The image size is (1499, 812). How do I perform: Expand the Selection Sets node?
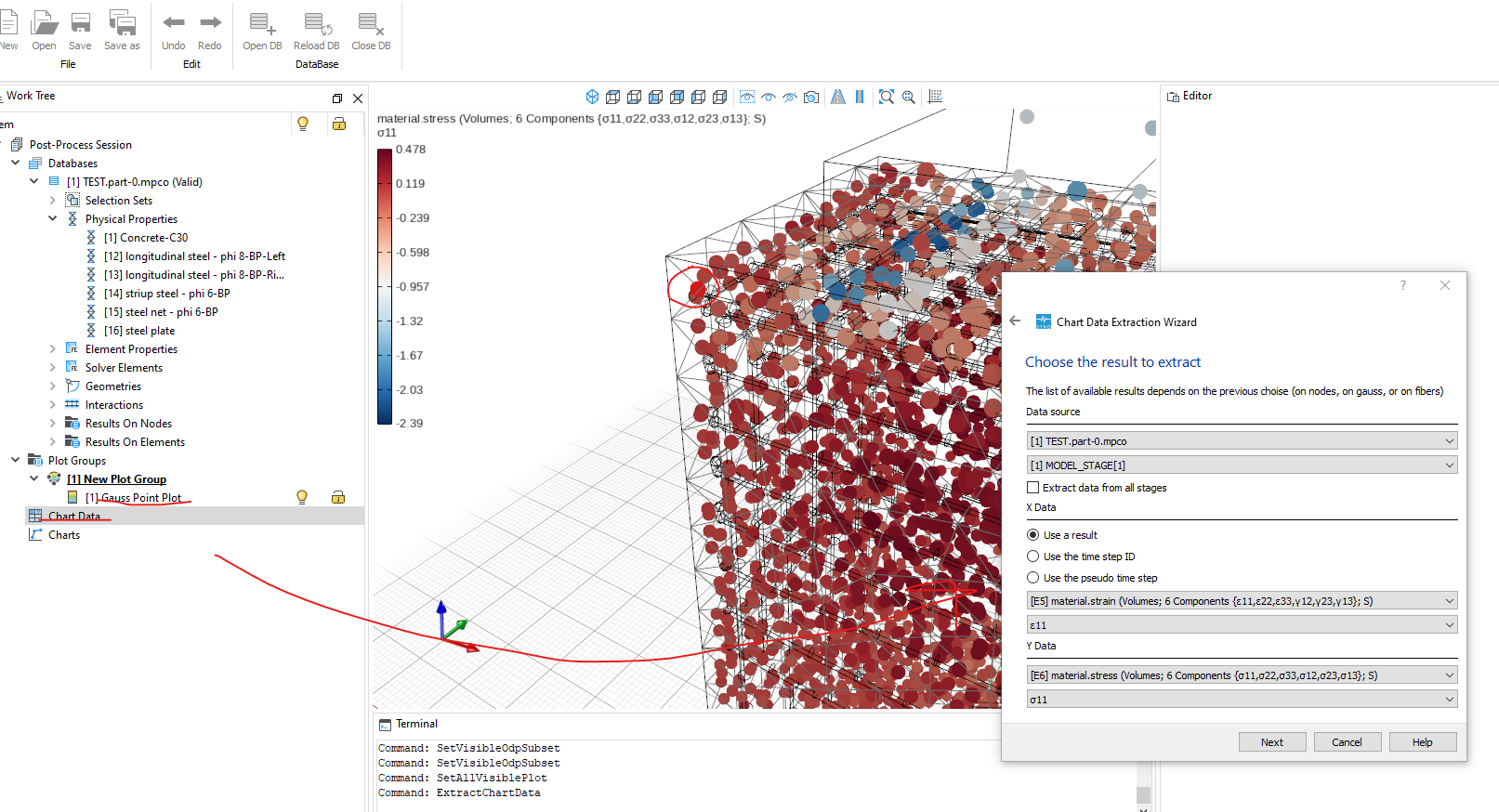52,200
